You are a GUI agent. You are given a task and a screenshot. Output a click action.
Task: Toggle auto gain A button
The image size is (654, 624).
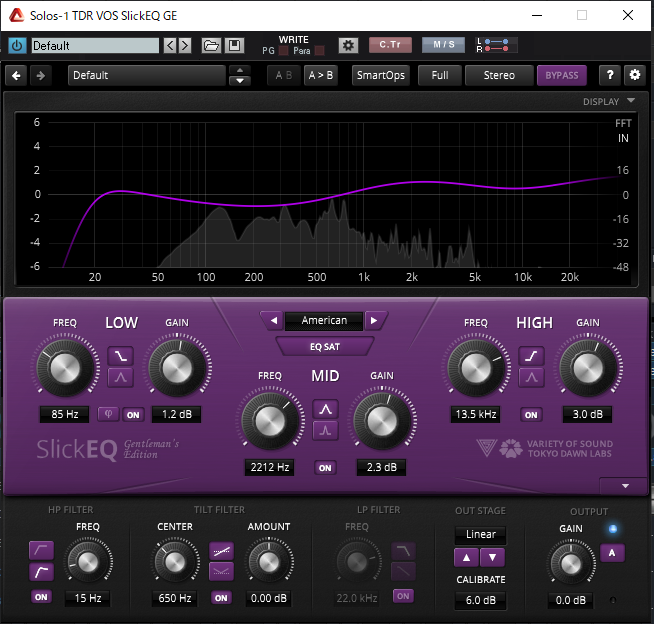point(612,553)
